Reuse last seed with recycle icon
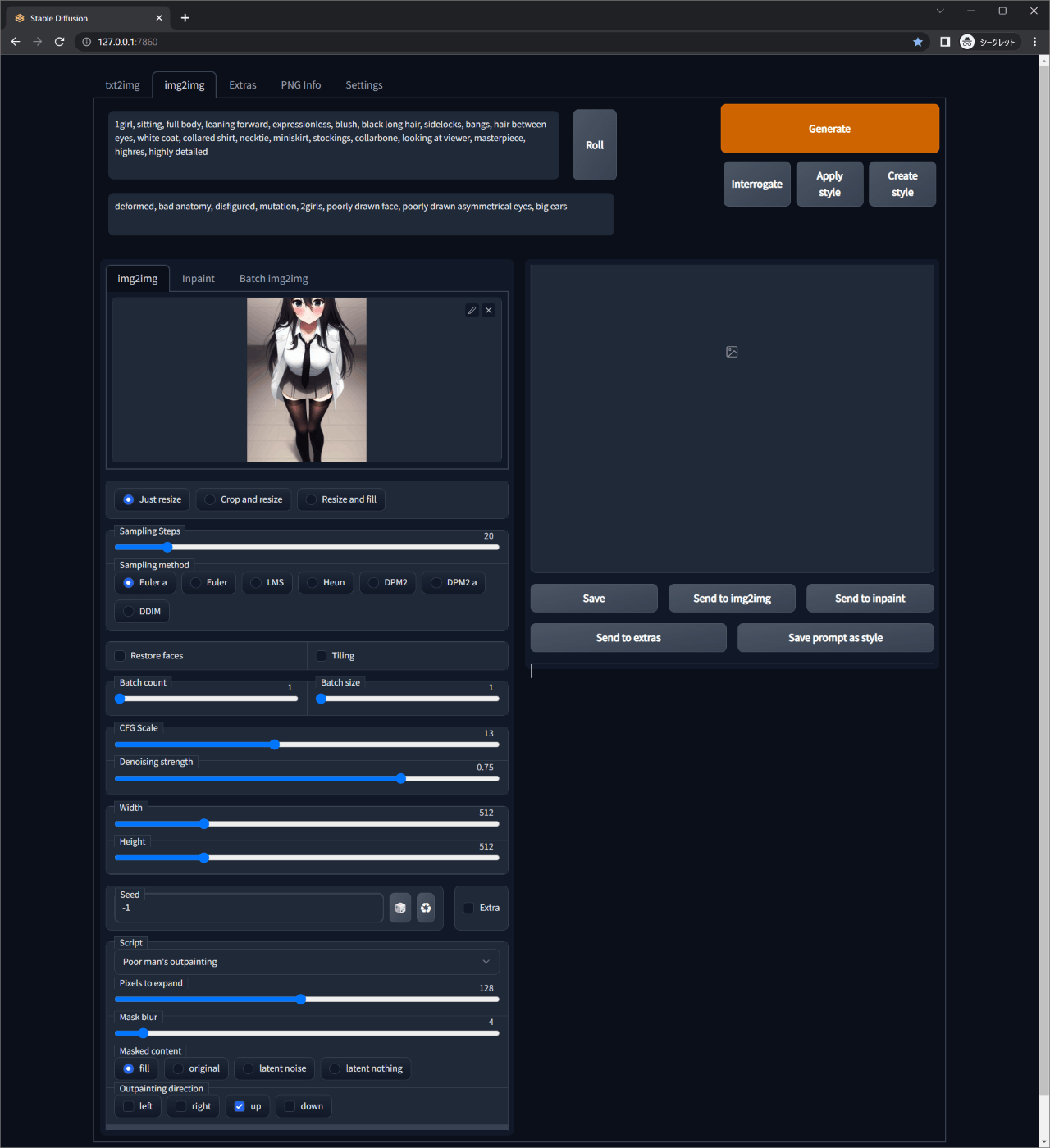 (x=426, y=908)
